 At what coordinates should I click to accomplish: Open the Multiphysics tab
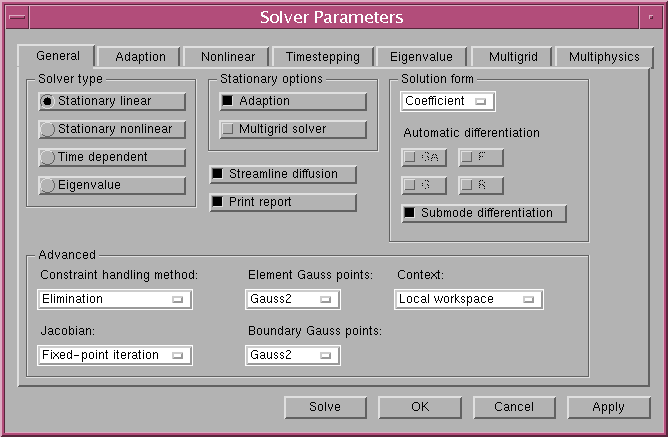point(604,57)
